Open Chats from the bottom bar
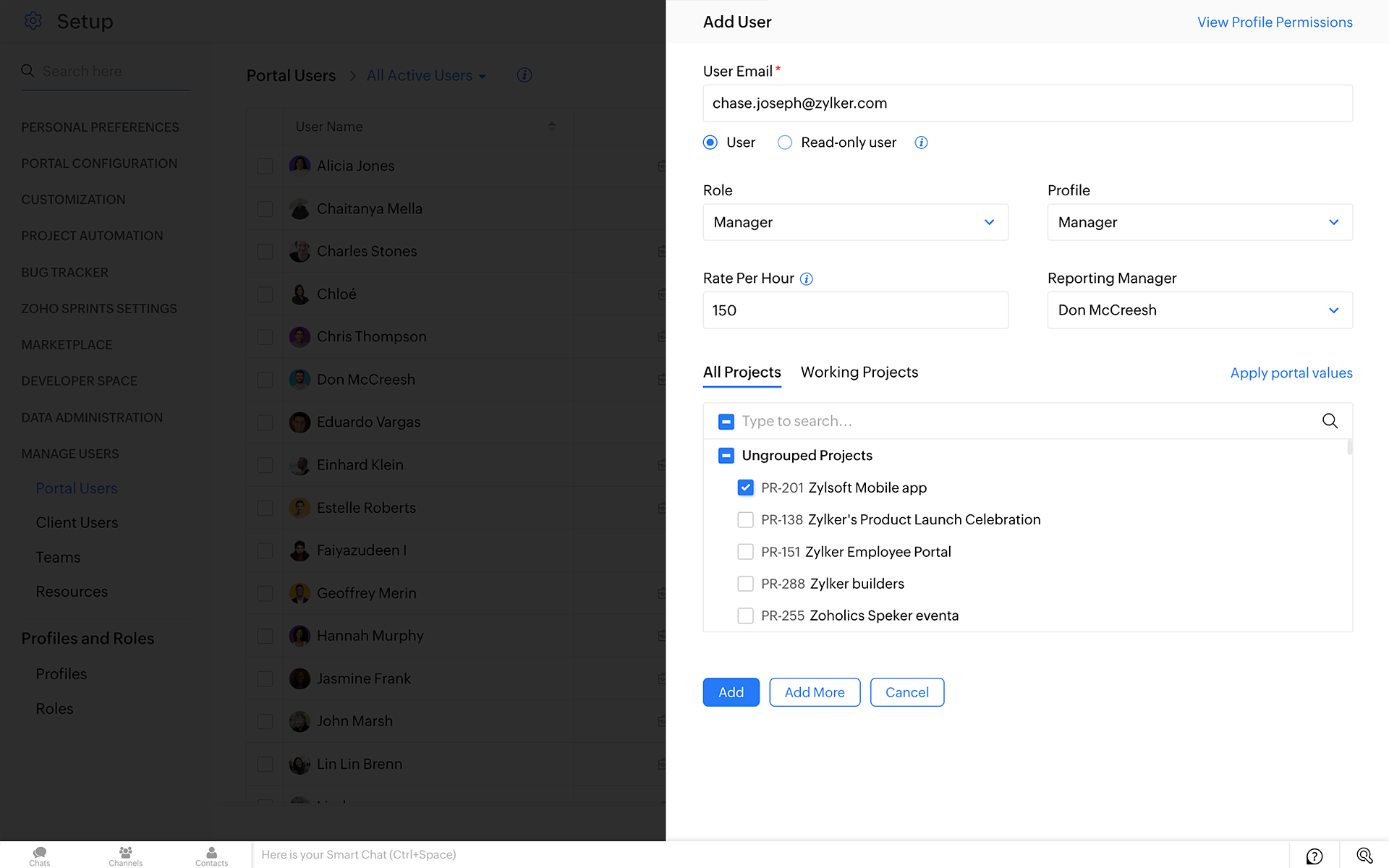The height and width of the screenshot is (868, 1389). click(x=40, y=855)
